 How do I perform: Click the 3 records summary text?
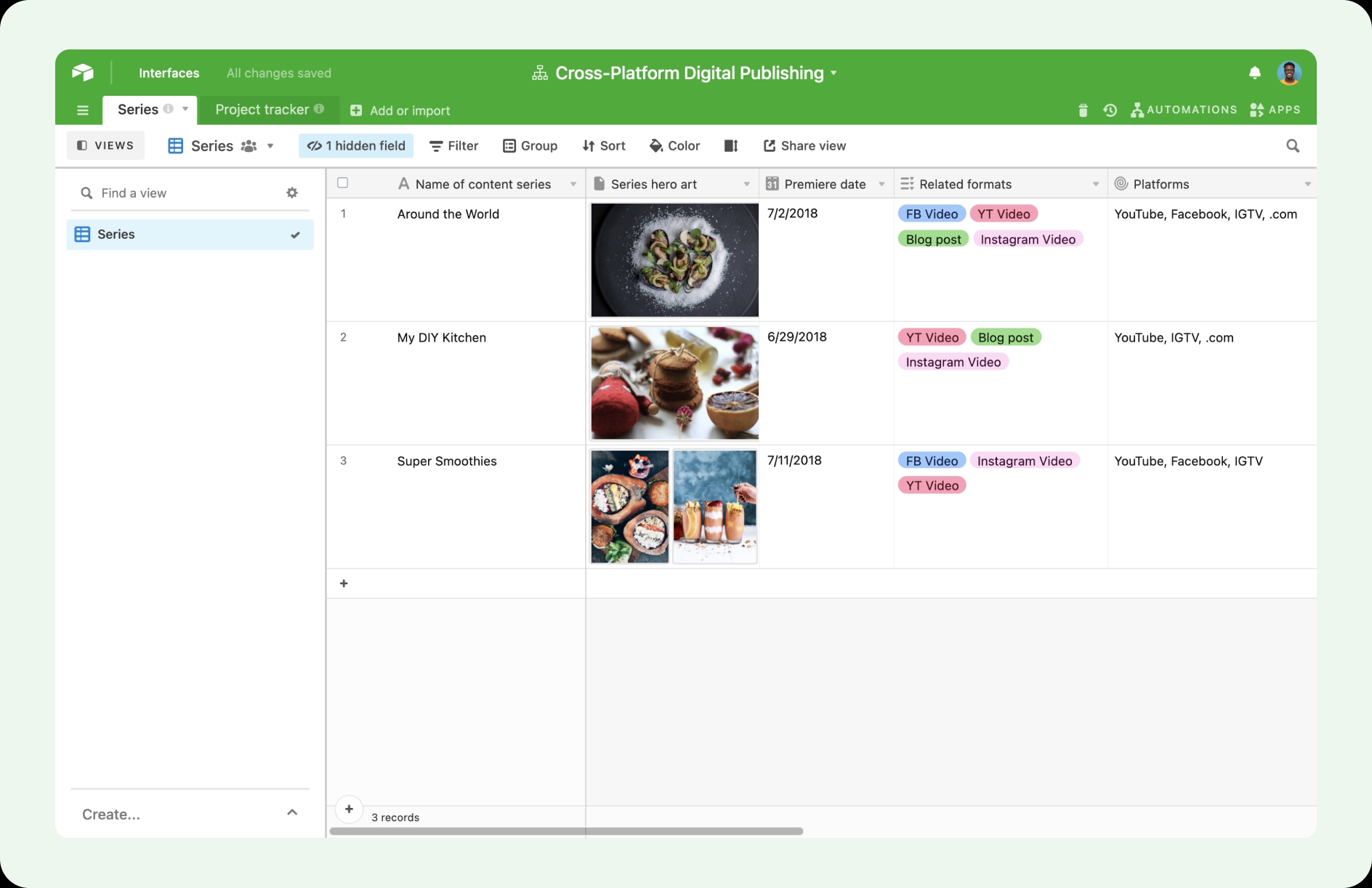pyautogui.click(x=395, y=818)
